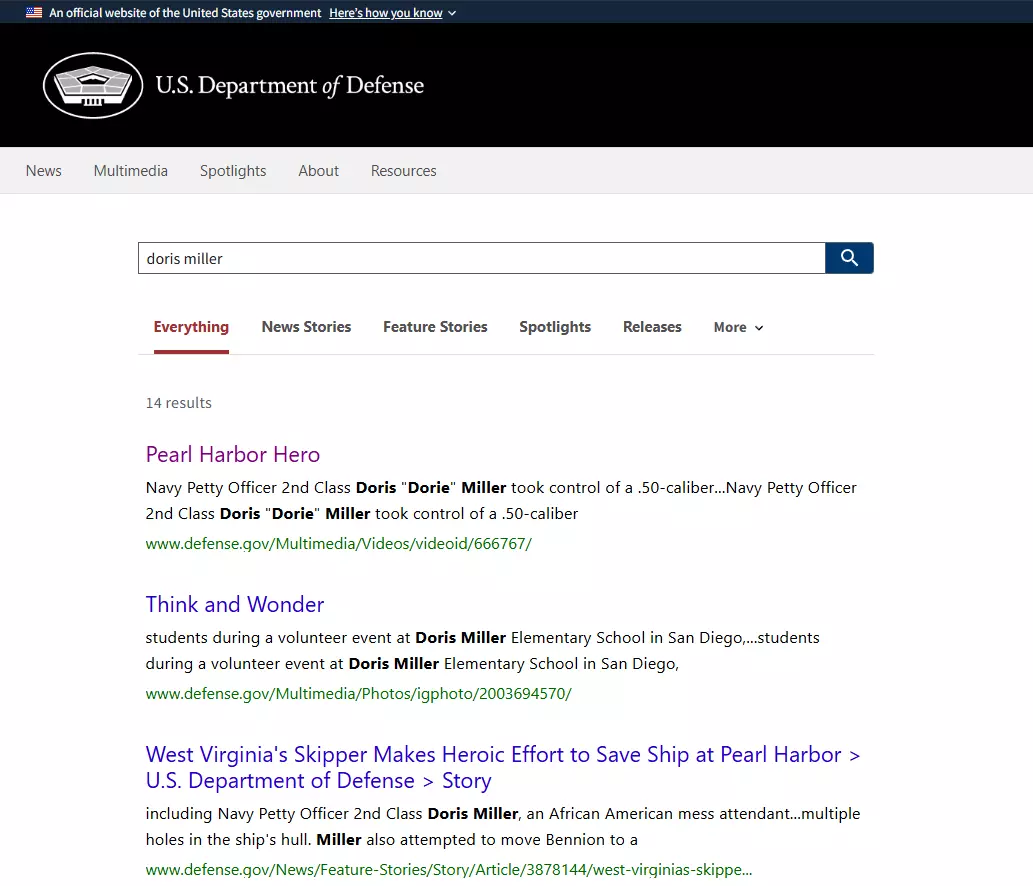Click the Think and Wonder description snippet
The image size is (1033, 886).
click(x=482, y=650)
